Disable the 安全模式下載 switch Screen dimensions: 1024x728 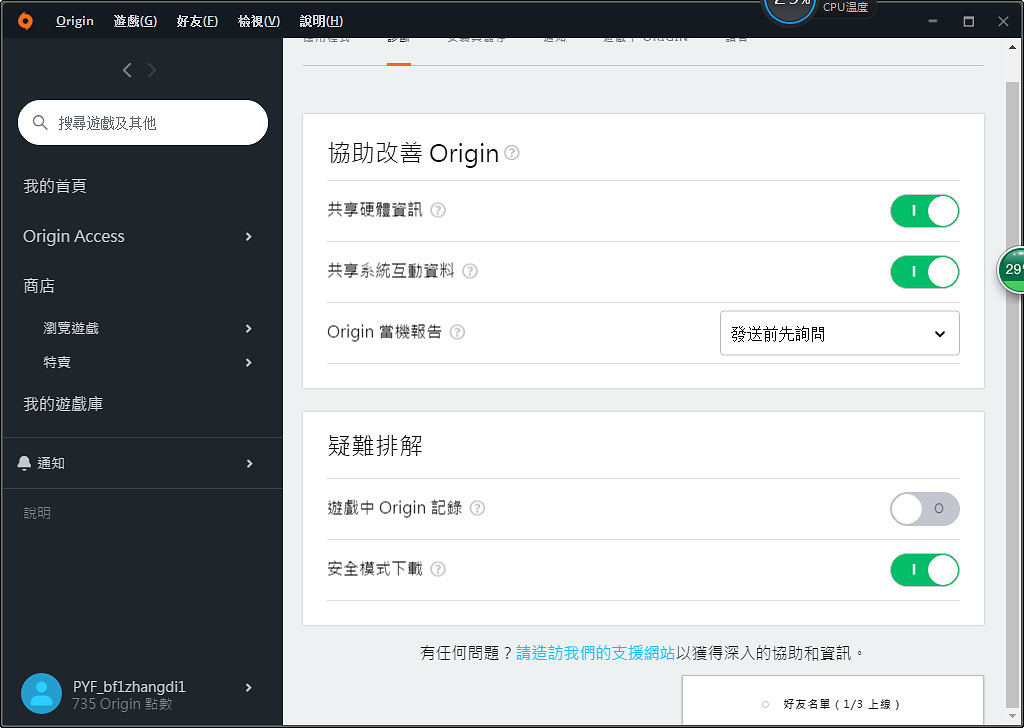tap(924, 569)
